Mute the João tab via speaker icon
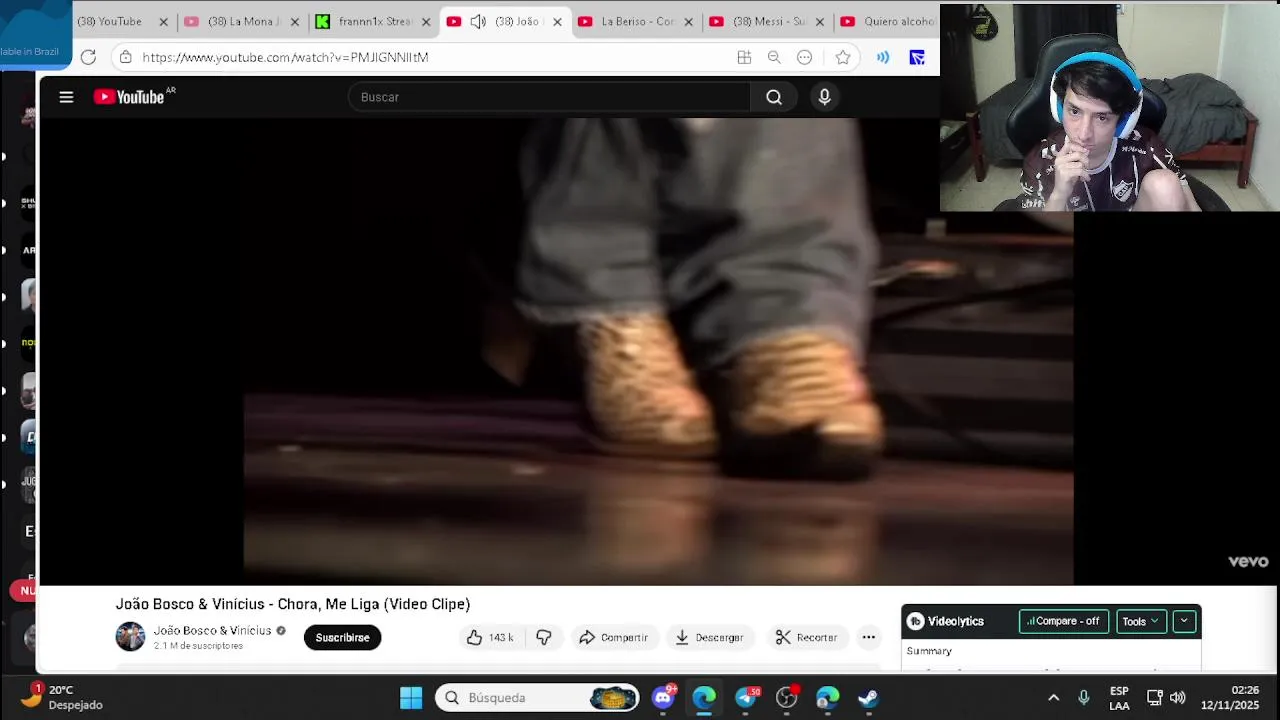The height and width of the screenshot is (720, 1280). [478, 21]
